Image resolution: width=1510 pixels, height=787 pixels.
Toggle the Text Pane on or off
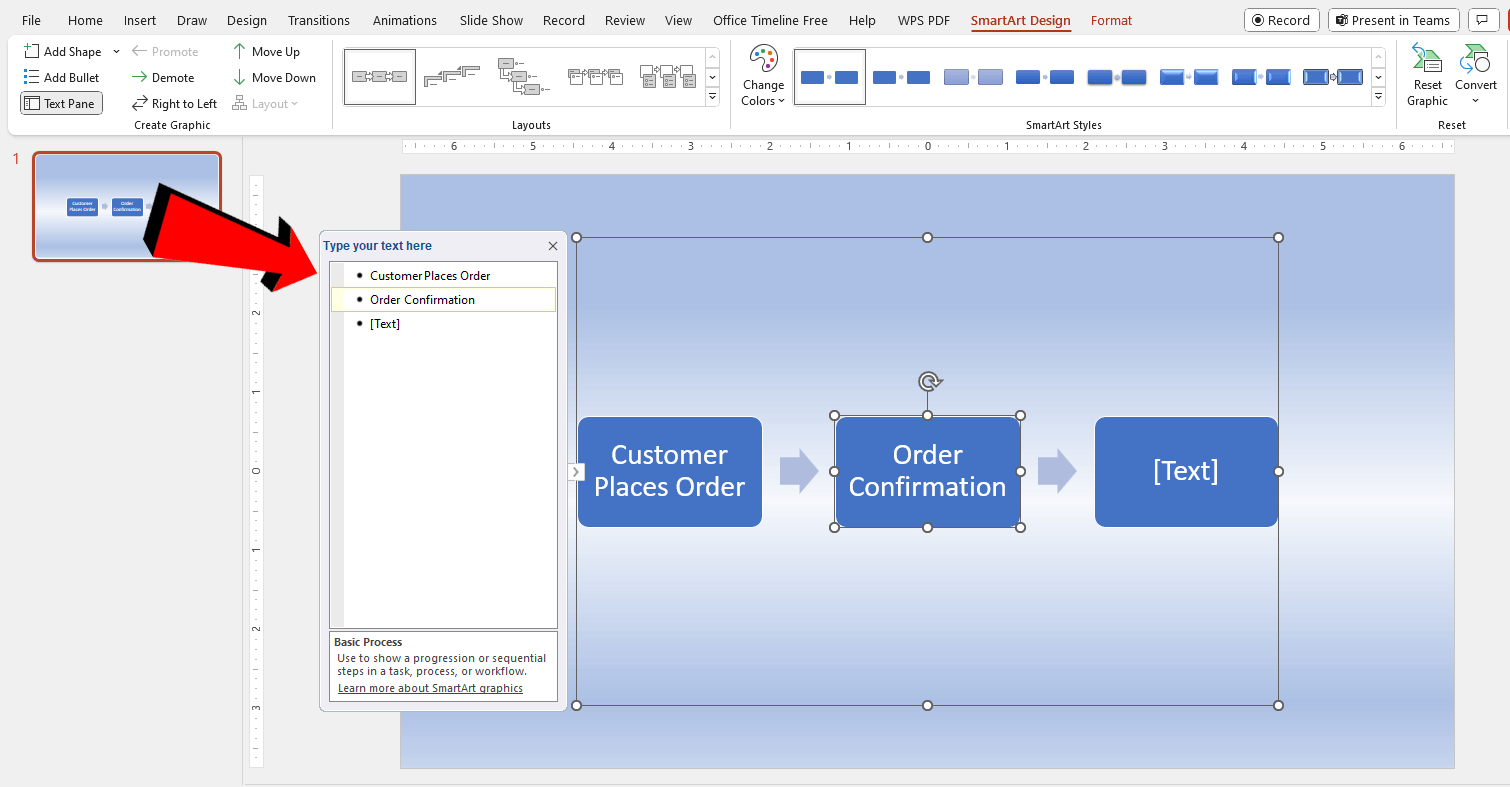coord(60,103)
